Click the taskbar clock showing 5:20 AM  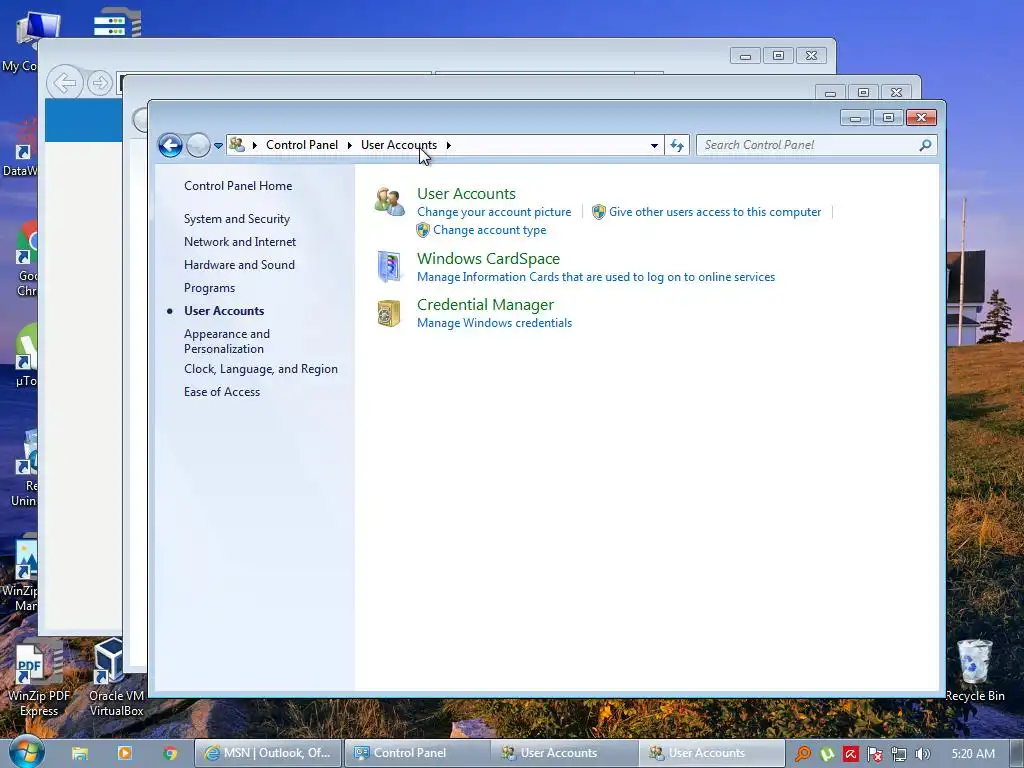973,754
